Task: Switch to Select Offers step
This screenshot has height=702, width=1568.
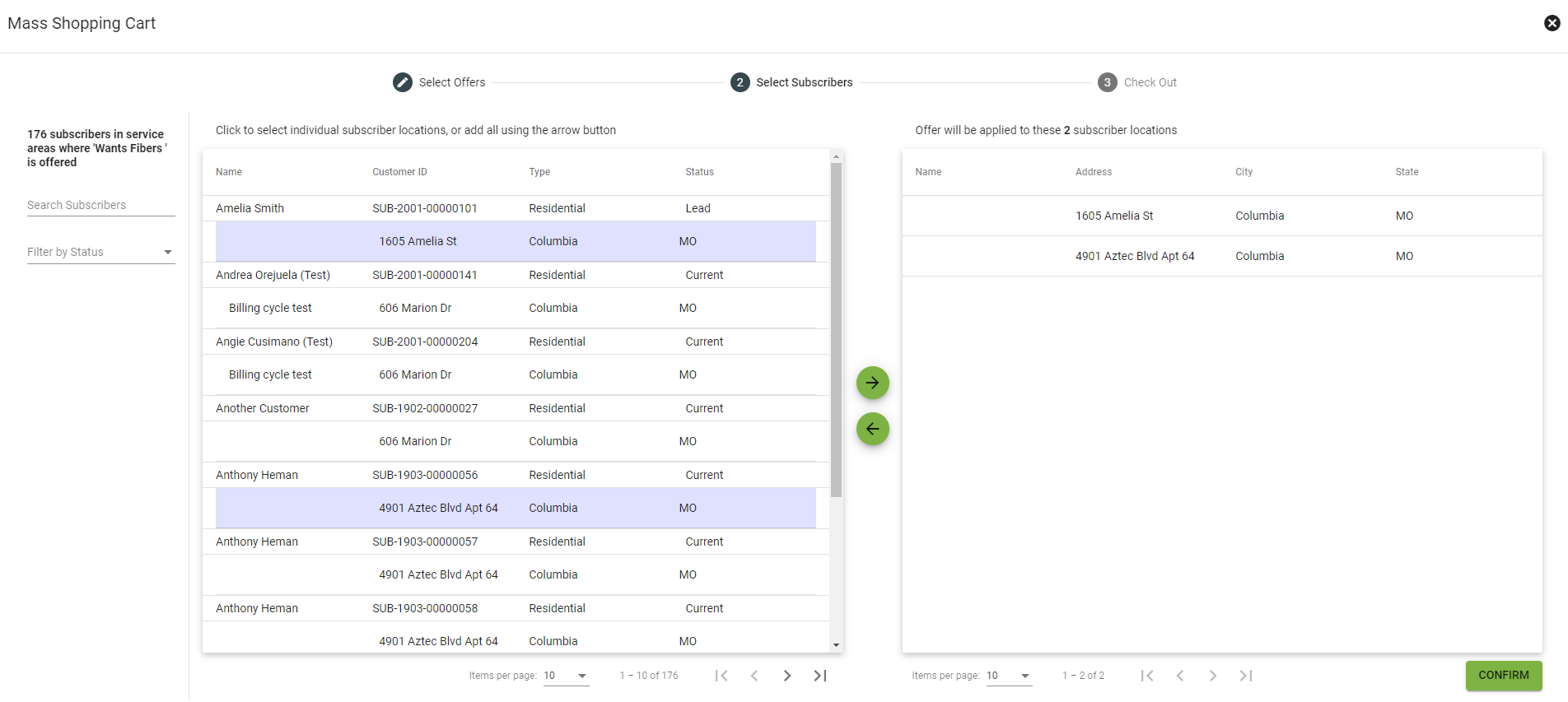Action: click(452, 82)
